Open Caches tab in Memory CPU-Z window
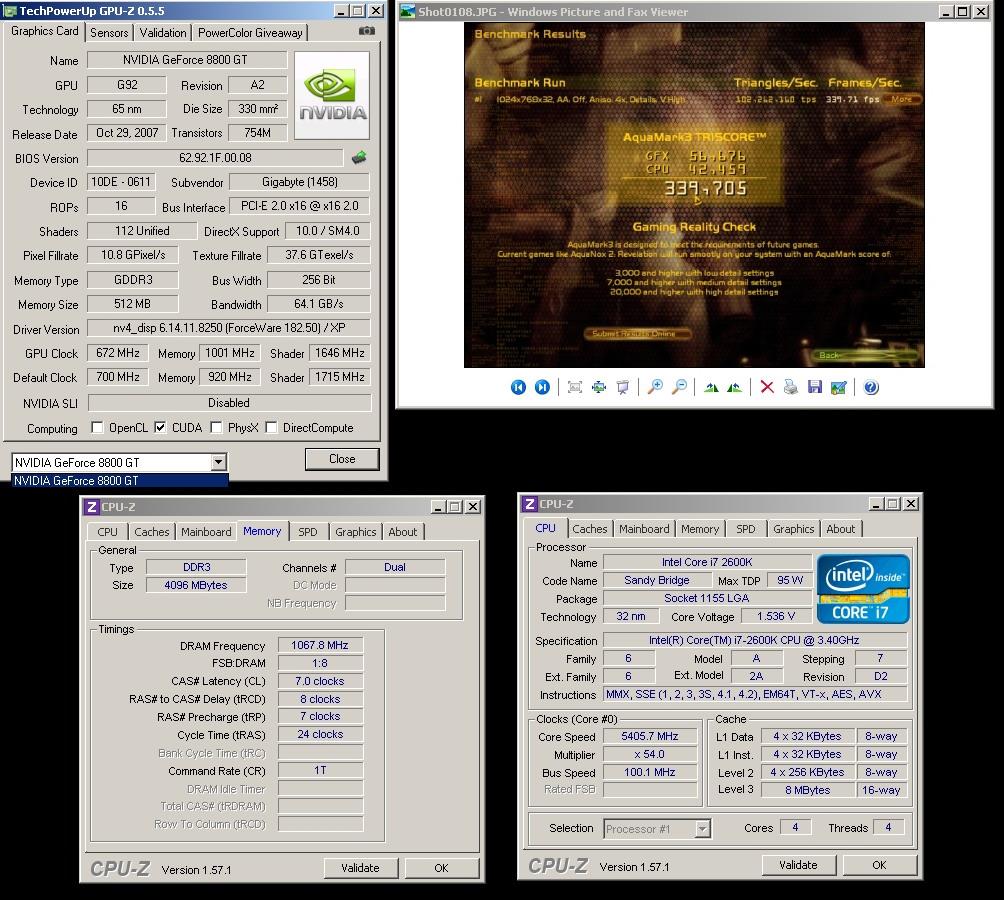This screenshot has height=900, width=1004. point(152,532)
